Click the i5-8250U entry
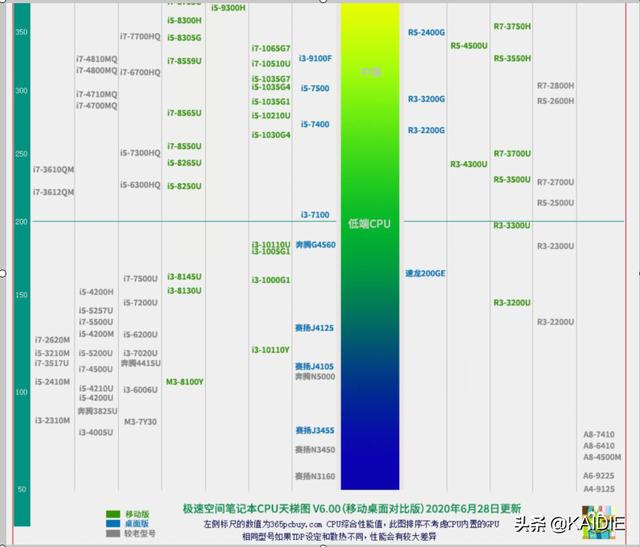 point(184,186)
